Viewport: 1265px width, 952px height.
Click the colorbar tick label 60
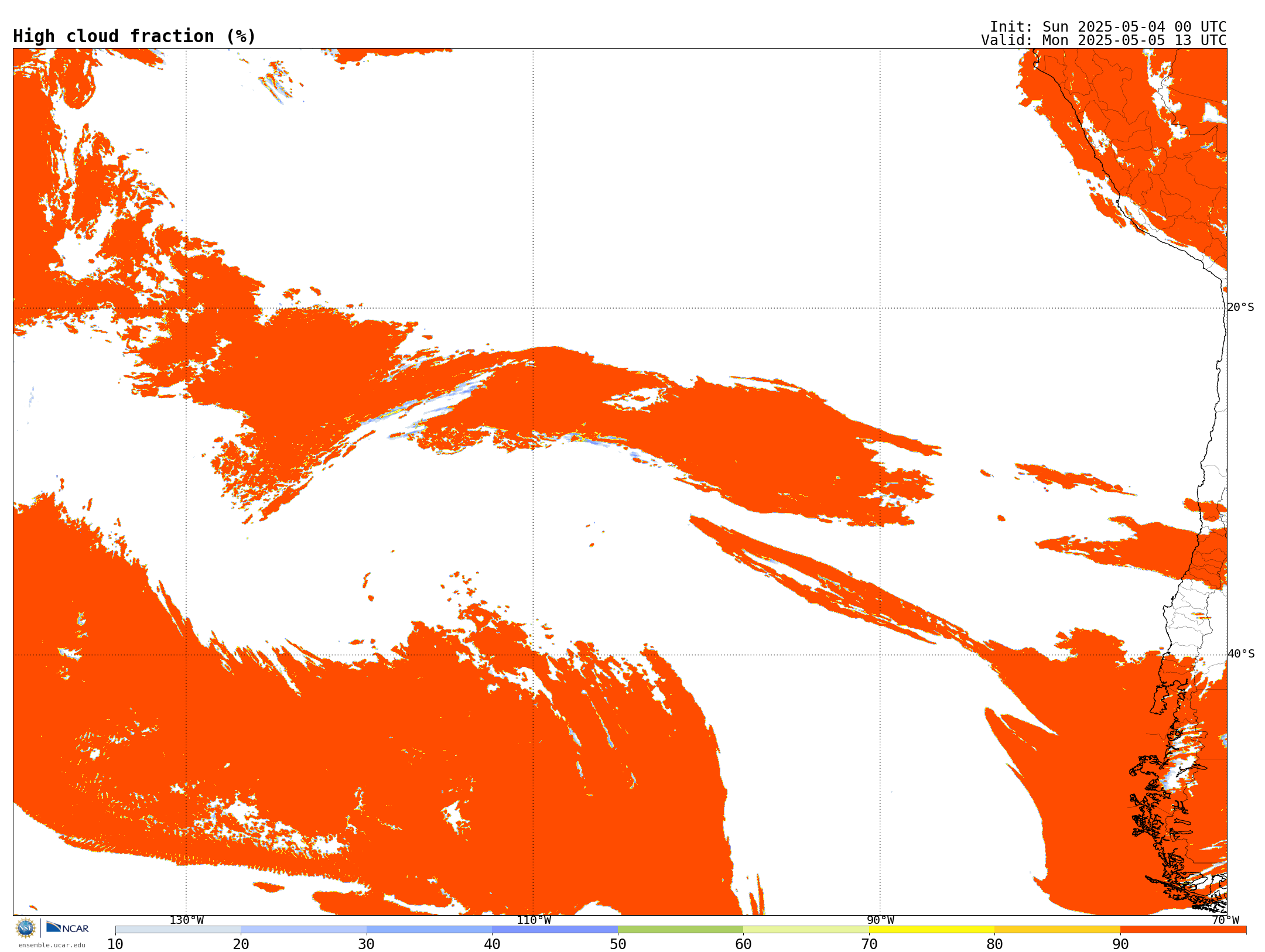pyautogui.click(x=743, y=944)
